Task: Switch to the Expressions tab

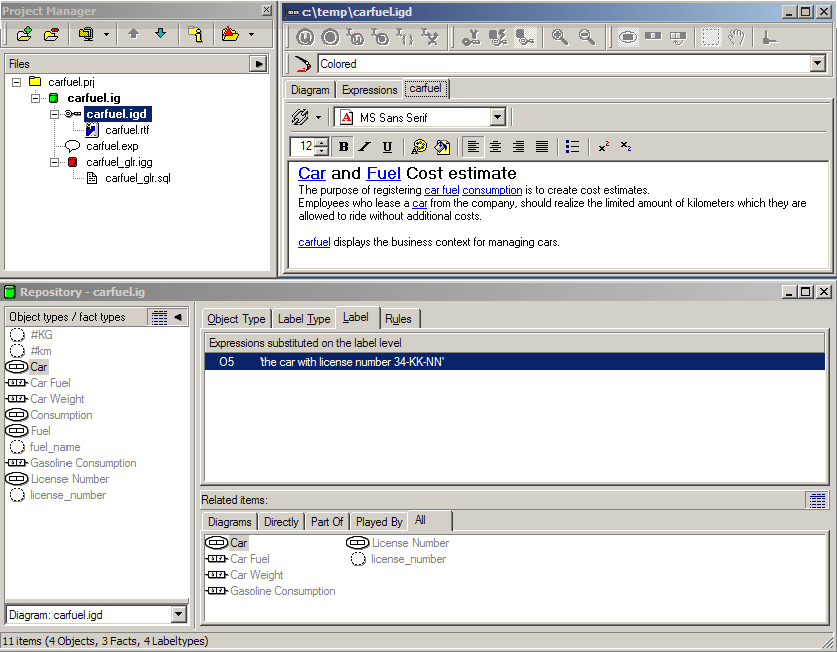Action: coord(369,90)
